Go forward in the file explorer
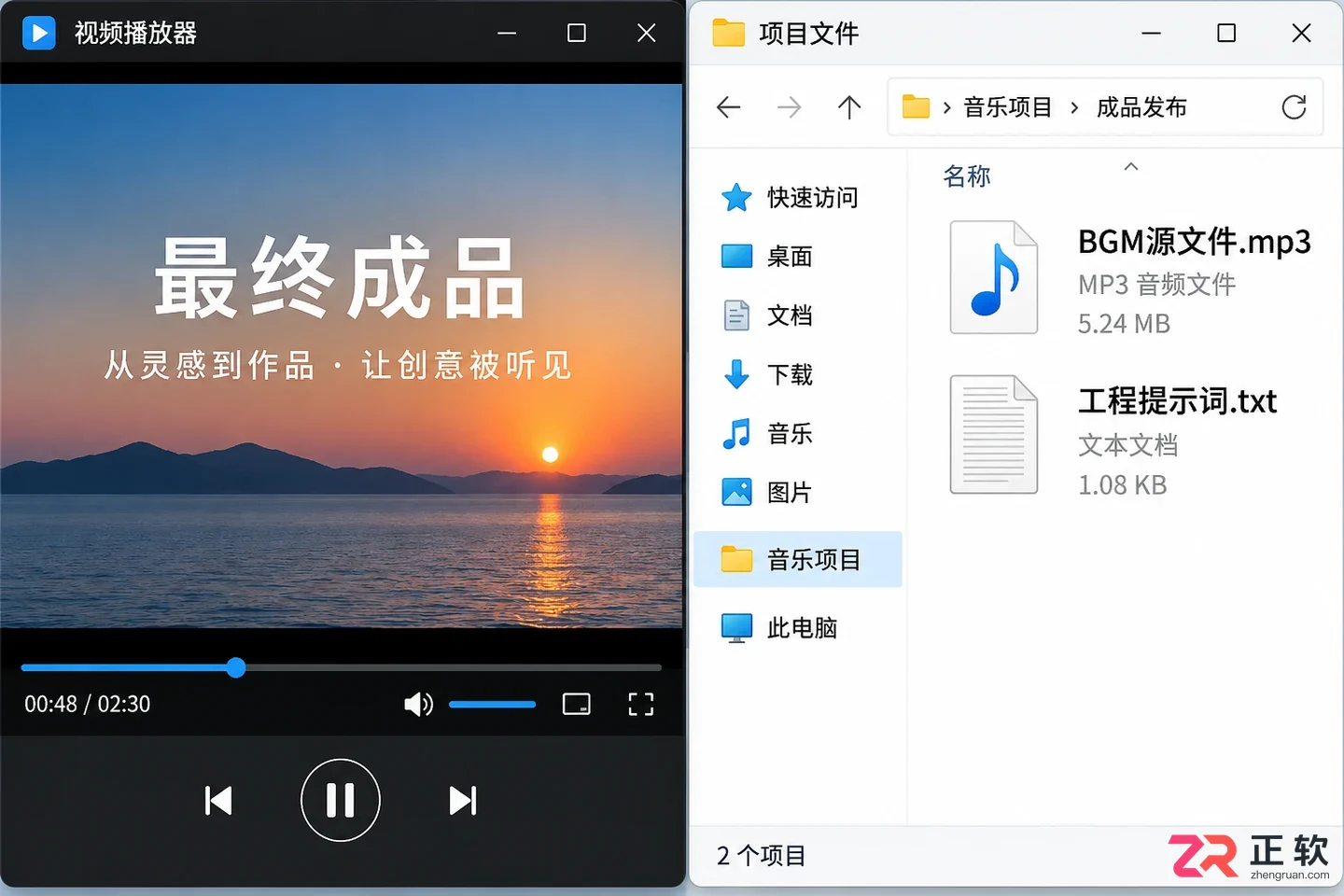 [x=790, y=107]
